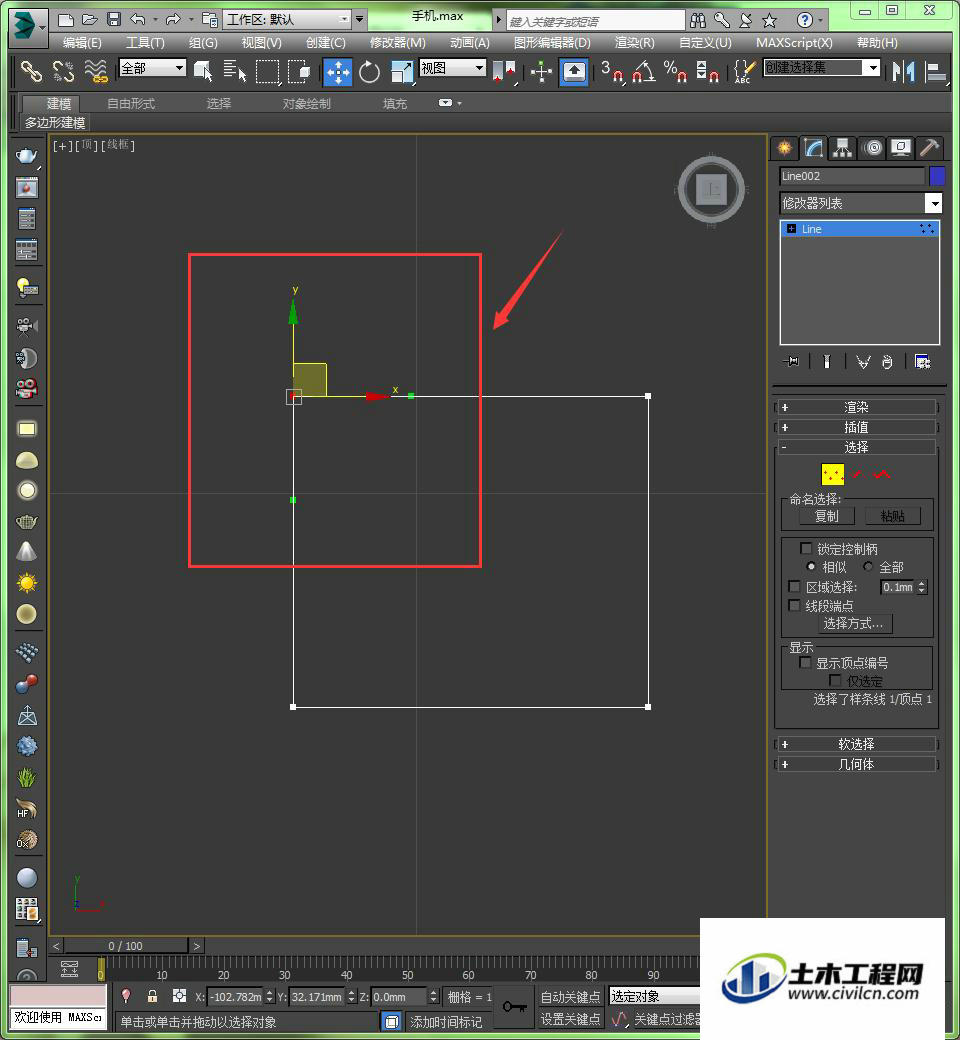Click the 粘贴 named selection button

(892, 516)
